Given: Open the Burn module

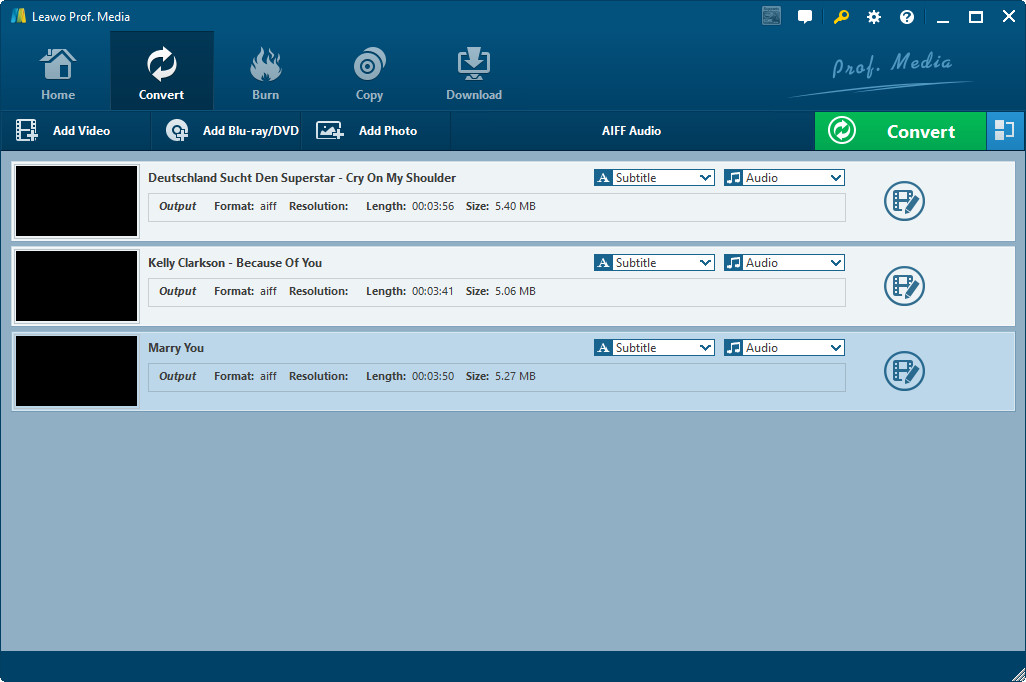Looking at the screenshot, I should pos(265,73).
